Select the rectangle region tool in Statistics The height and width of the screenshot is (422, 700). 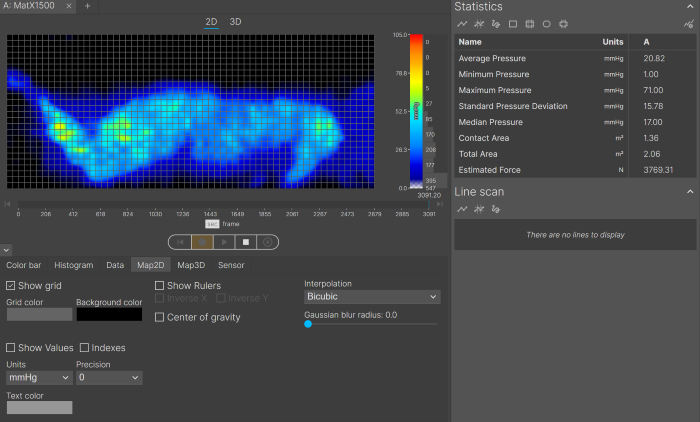click(x=513, y=23)
